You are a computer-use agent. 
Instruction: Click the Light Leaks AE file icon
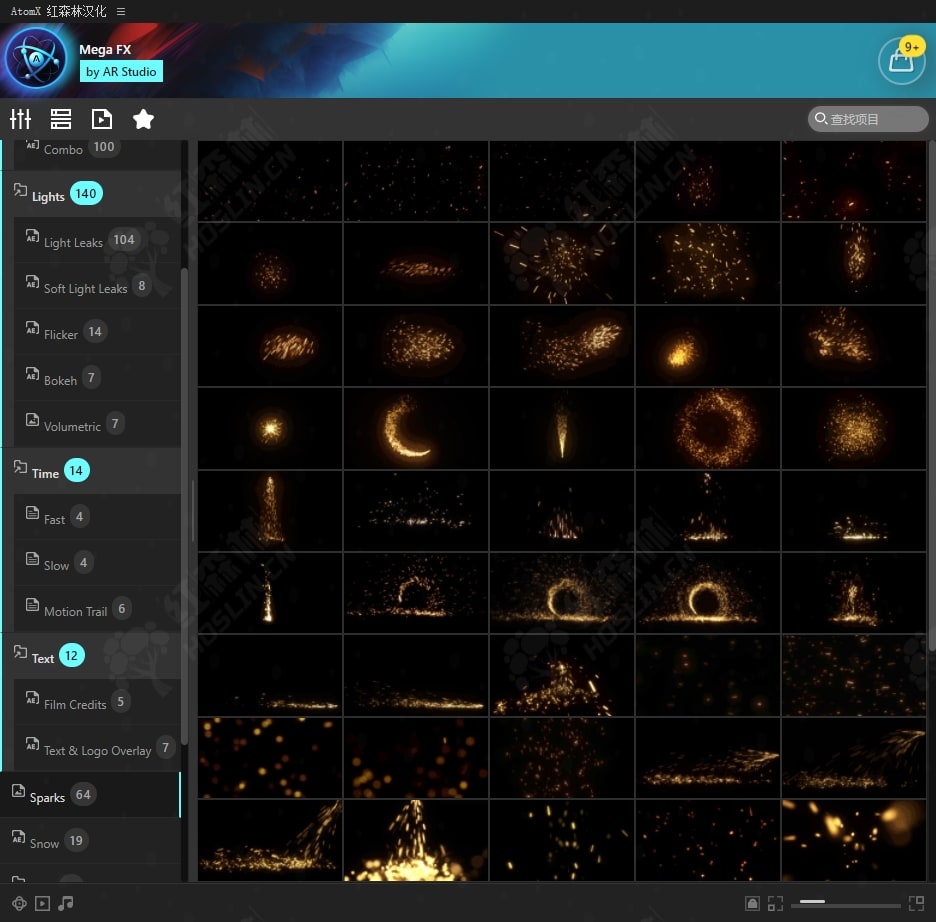(x=32, y=236)
